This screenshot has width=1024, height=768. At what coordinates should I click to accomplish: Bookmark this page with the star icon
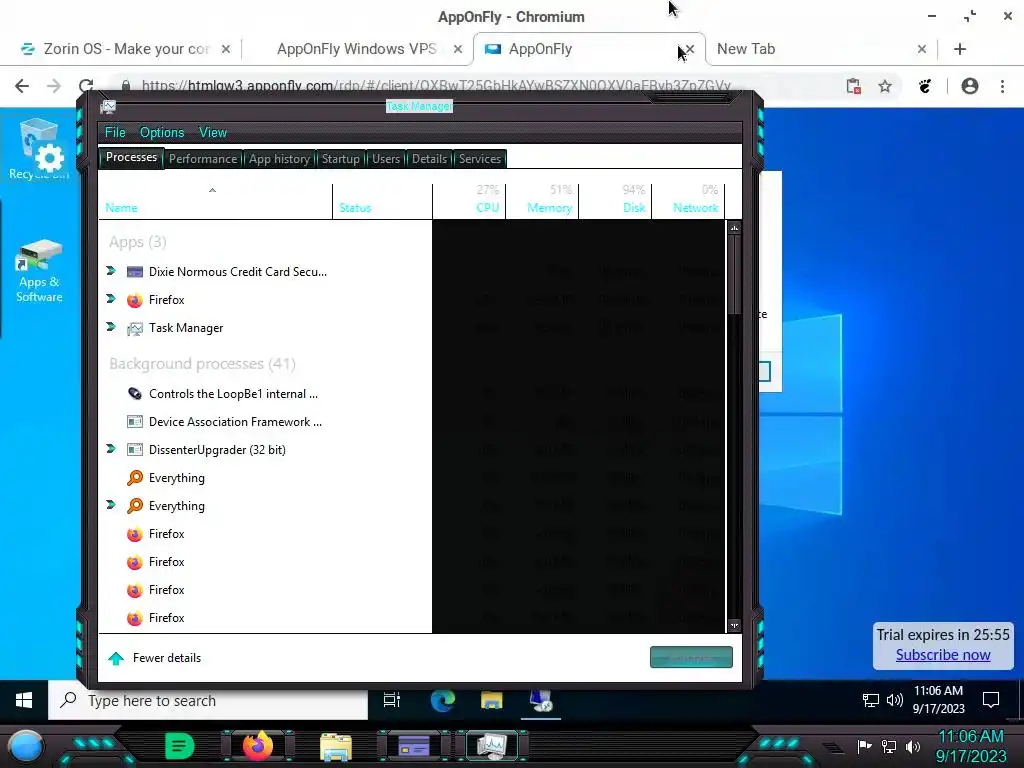885,86
